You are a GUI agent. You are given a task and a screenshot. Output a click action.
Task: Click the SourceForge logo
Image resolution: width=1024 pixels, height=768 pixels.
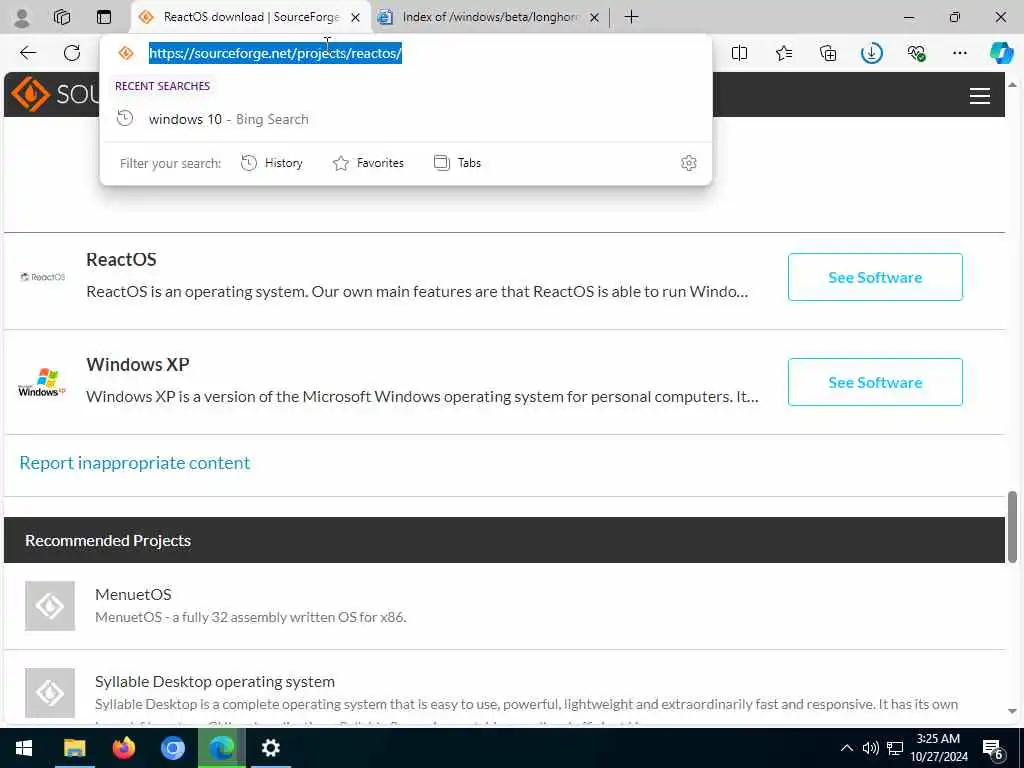(x=54, y=94)
